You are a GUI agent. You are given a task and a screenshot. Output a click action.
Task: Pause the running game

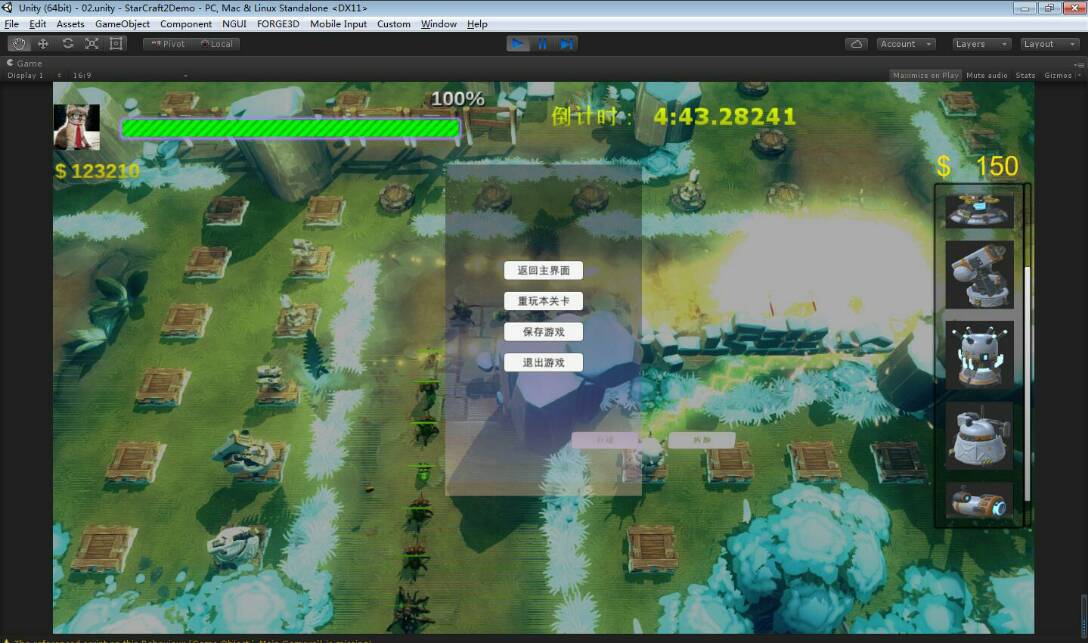coord(542,44)
